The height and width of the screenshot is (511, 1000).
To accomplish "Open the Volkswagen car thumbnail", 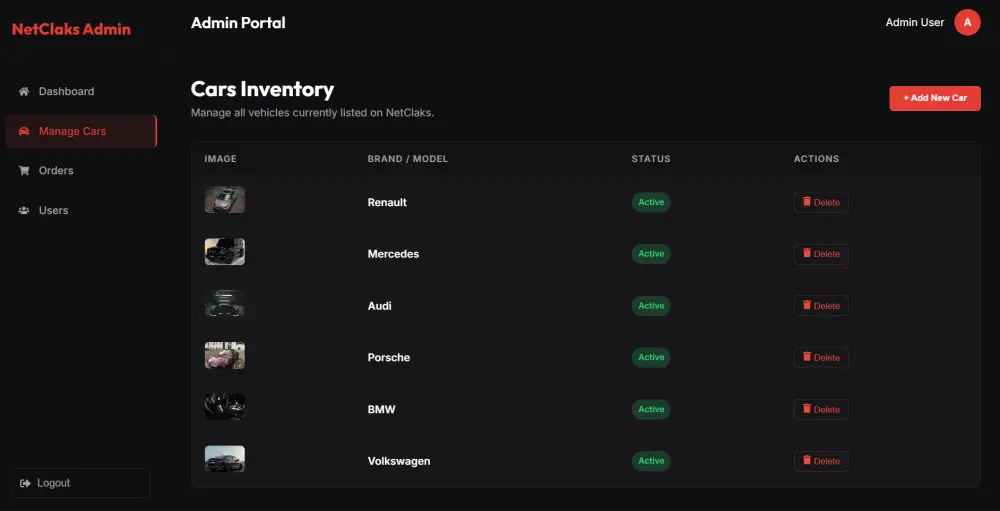I will coord(224,459).
